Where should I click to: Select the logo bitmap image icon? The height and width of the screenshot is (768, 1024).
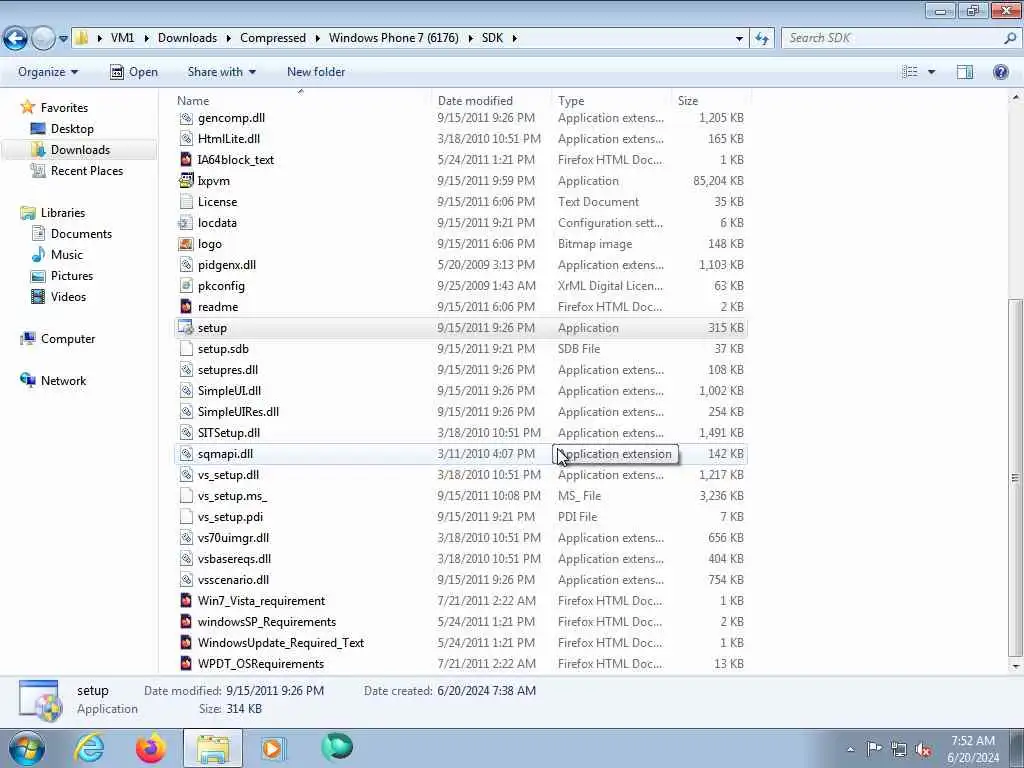[186, 244]
